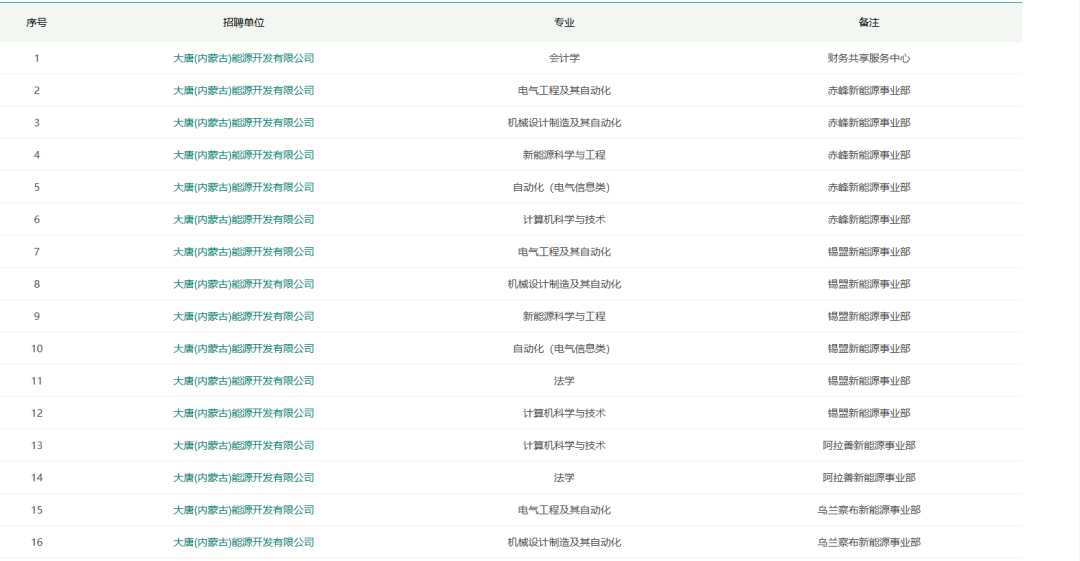Select 计算机科学与技术 in row 6
The image size is (1080, 561).
coord(564,220)
